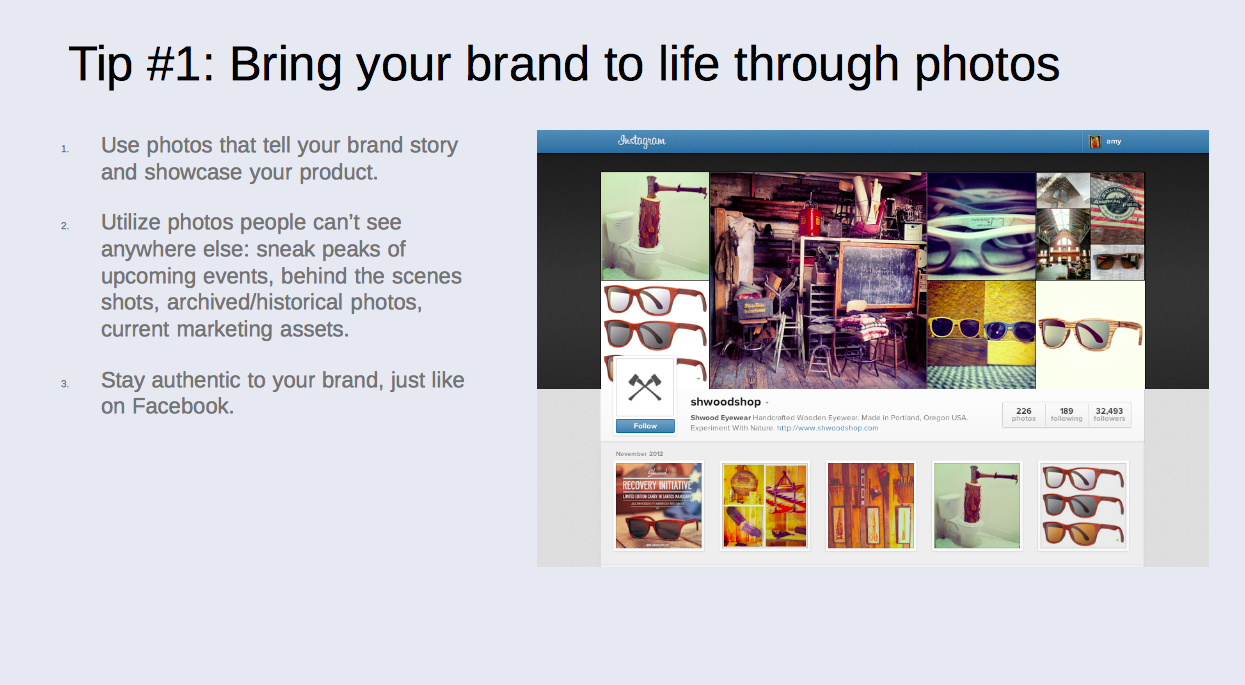Open the 189 following list

pos(1066,415)
